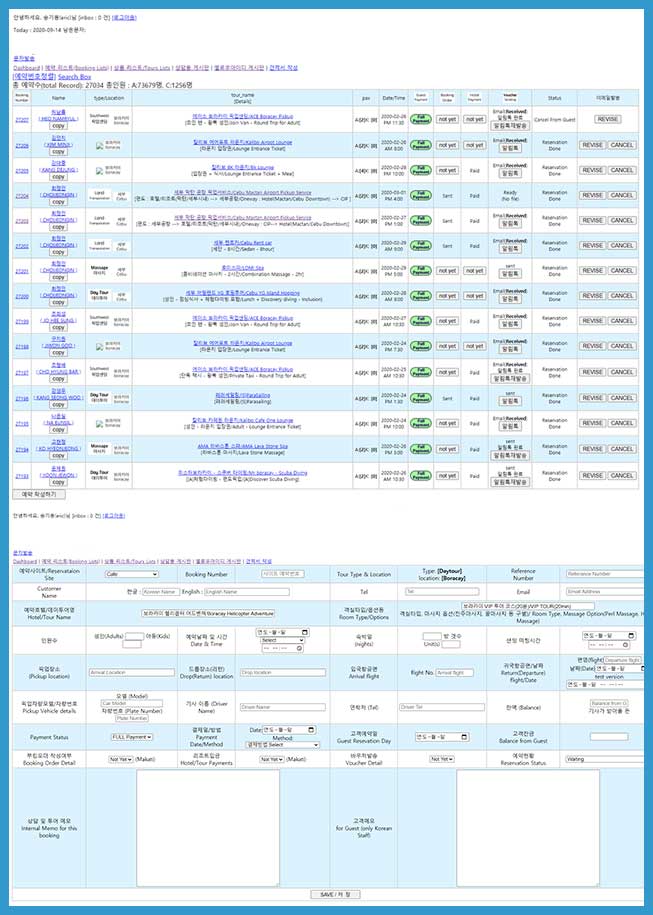Open the Search Box link
Screen dimensions: 653x915
coord(75,76)
